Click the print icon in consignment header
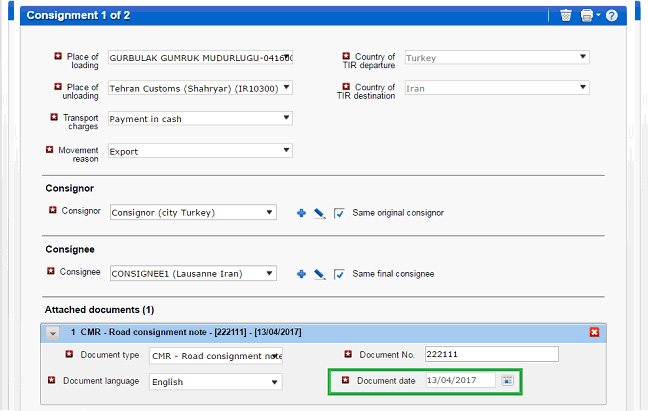649x411 pixels. [x=587, y=15]
